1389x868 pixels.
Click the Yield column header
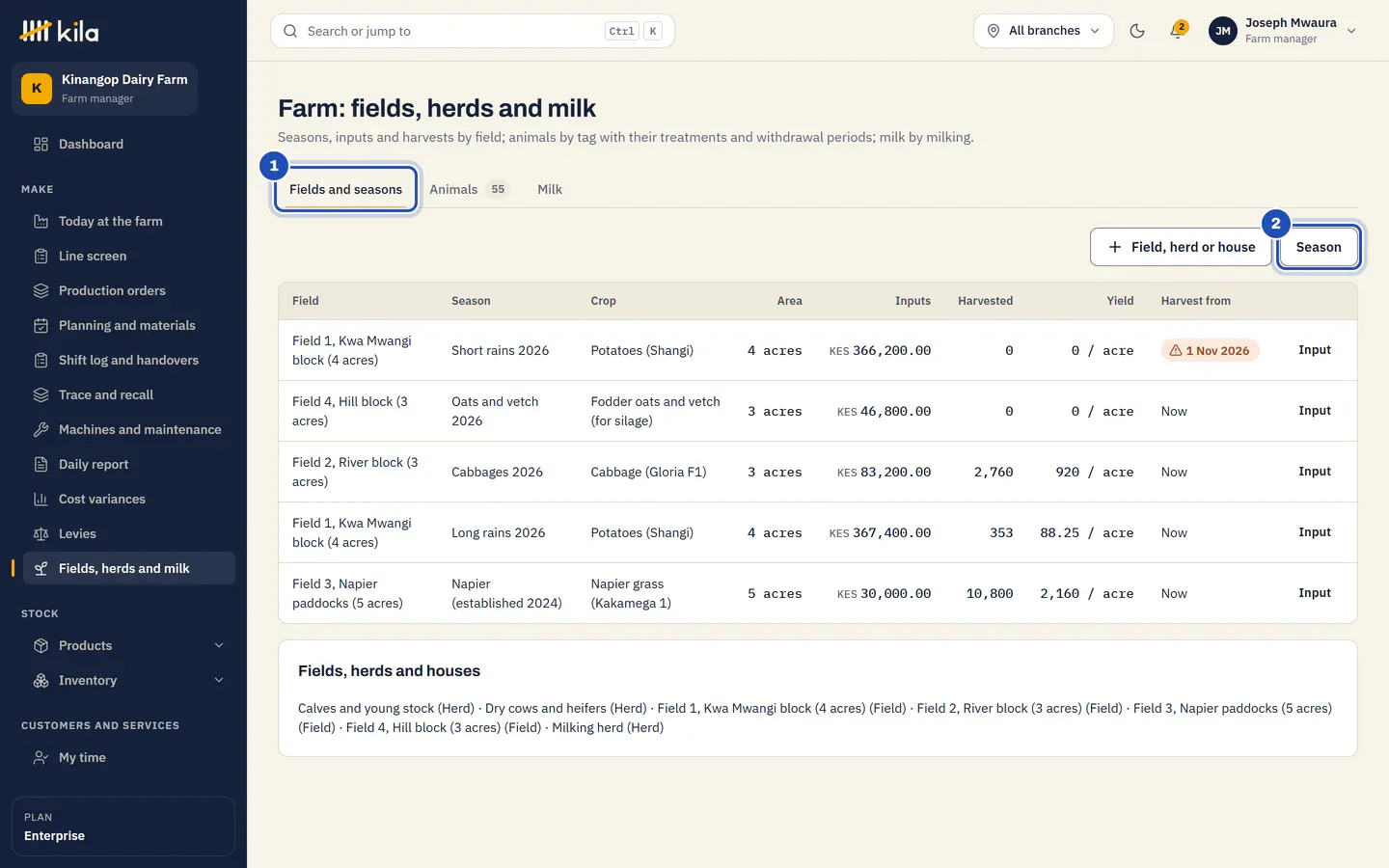(x=1120, y=301)
